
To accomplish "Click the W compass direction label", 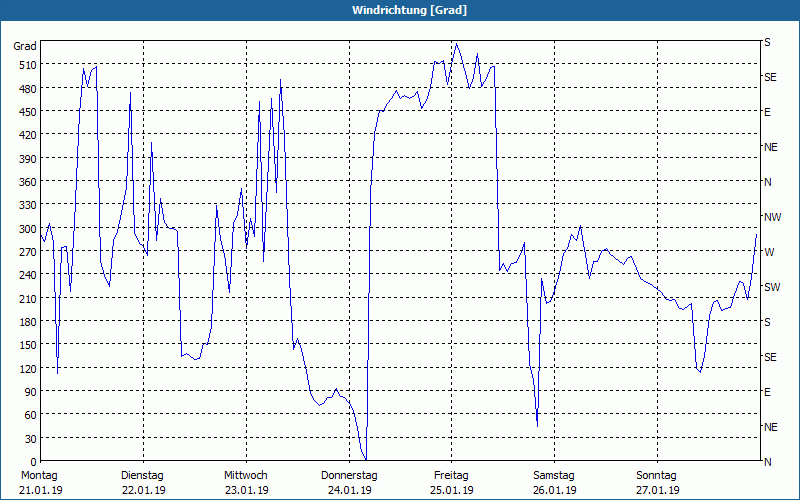I will (769, 252).
